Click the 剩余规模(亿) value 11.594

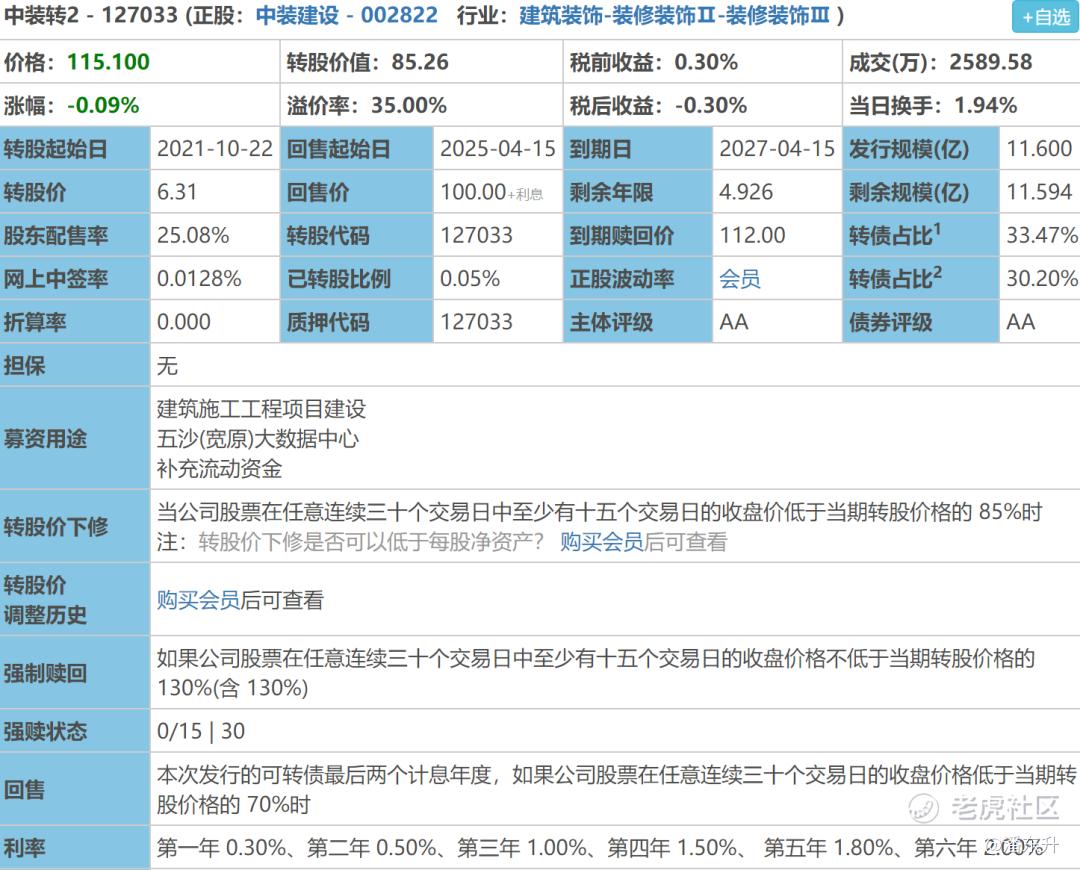(1039, 192)
